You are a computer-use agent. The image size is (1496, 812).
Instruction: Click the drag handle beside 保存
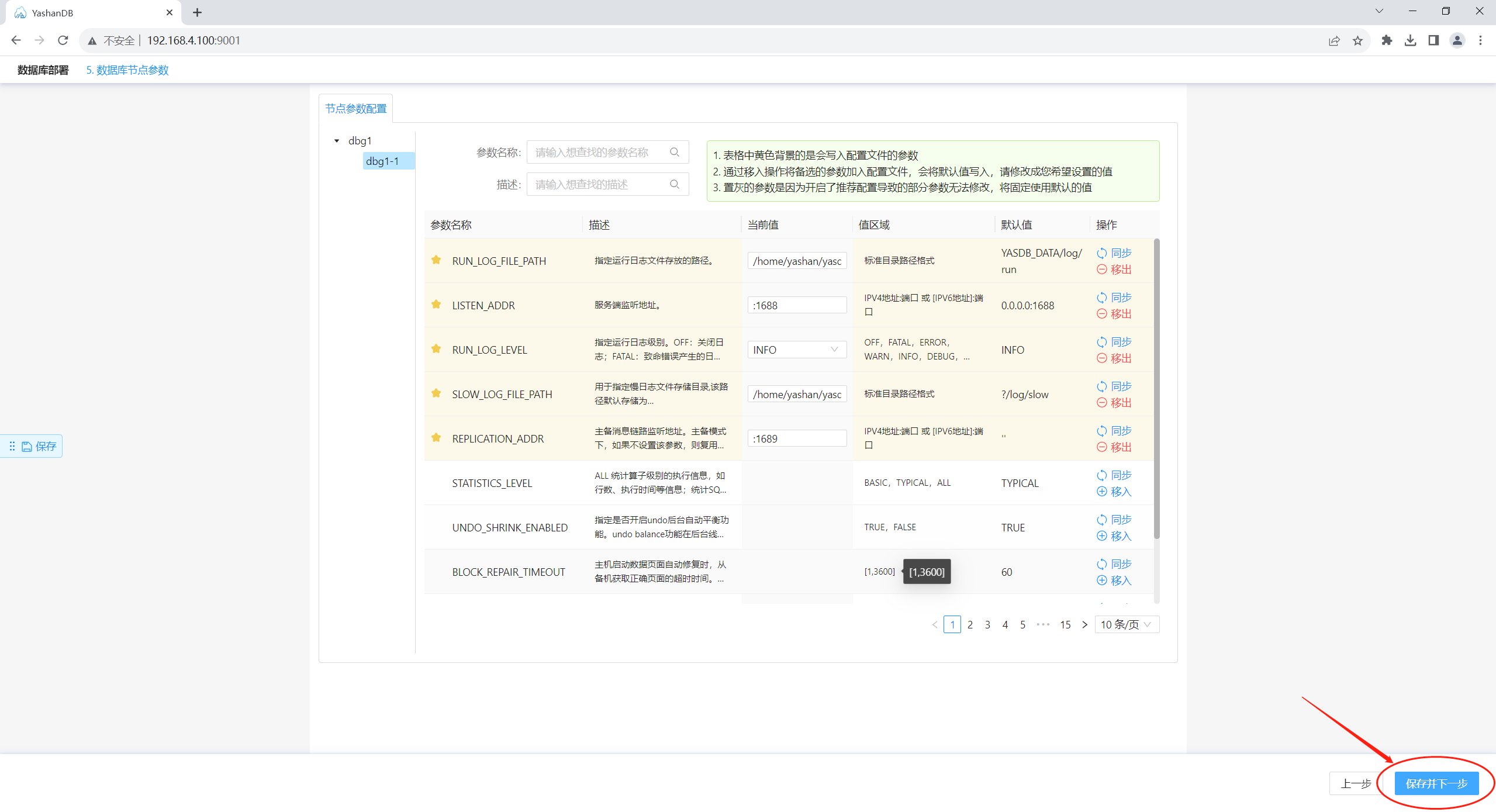point(12,447)
